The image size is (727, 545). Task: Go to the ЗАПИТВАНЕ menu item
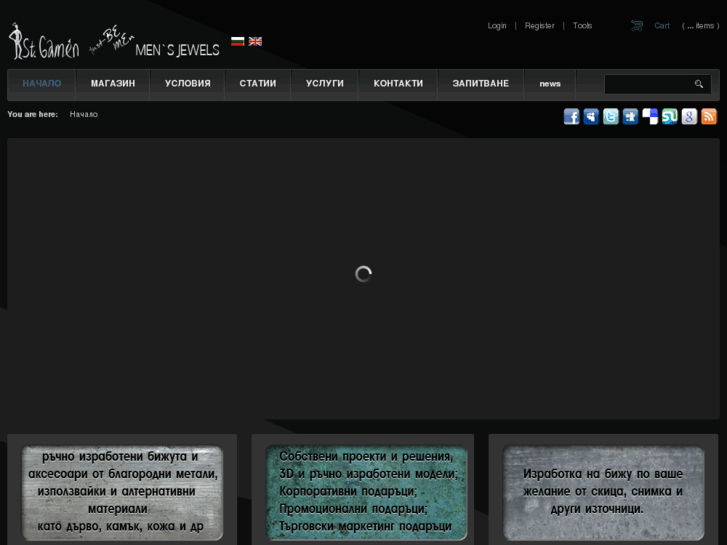click(x=481, y=83)
